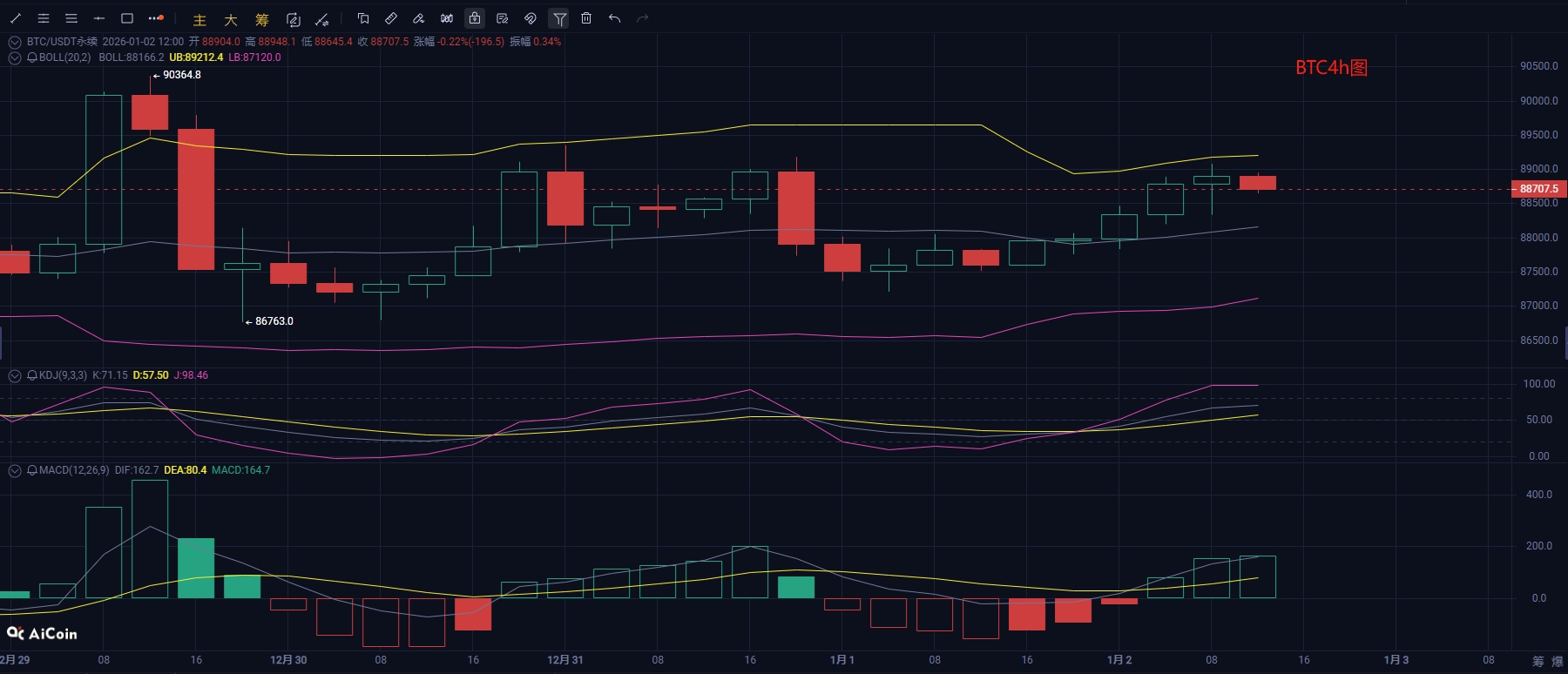Click the red 88707.5 price axis label
The image size is (1568, 674).
pos(1538,189)
